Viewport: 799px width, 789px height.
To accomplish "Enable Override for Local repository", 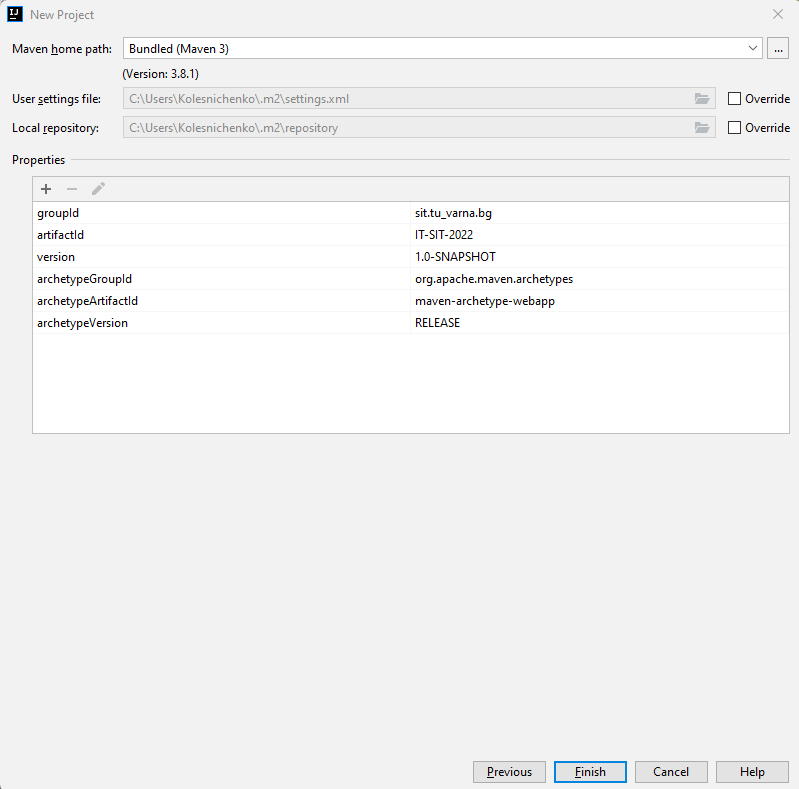I will (x=734, y=127).
